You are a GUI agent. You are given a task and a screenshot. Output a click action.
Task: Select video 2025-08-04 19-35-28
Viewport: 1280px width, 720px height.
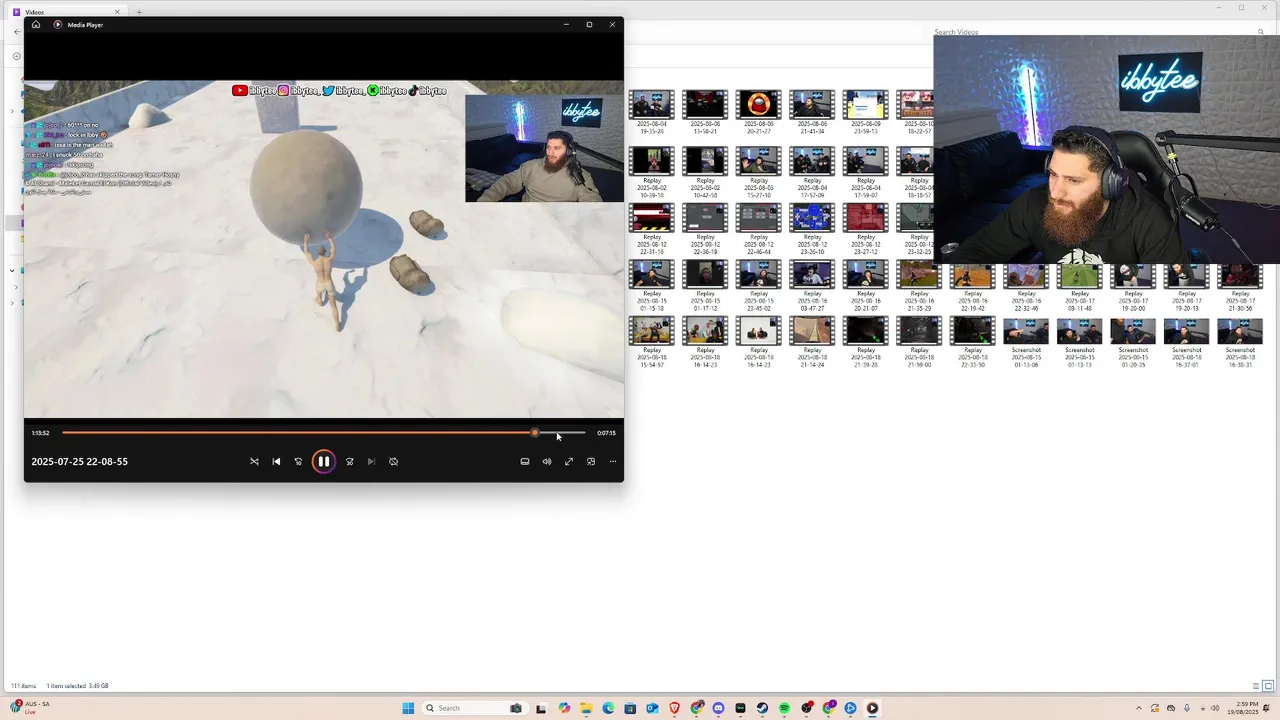point(651,112)
